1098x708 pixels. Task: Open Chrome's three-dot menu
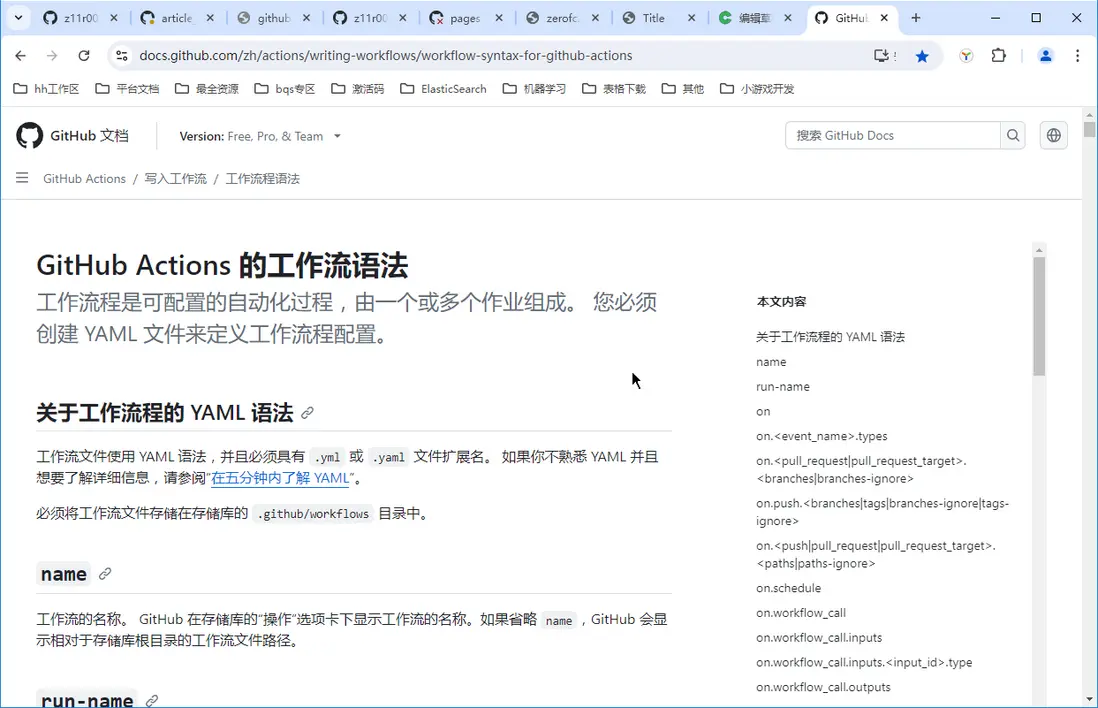[x=1077, y=56]
